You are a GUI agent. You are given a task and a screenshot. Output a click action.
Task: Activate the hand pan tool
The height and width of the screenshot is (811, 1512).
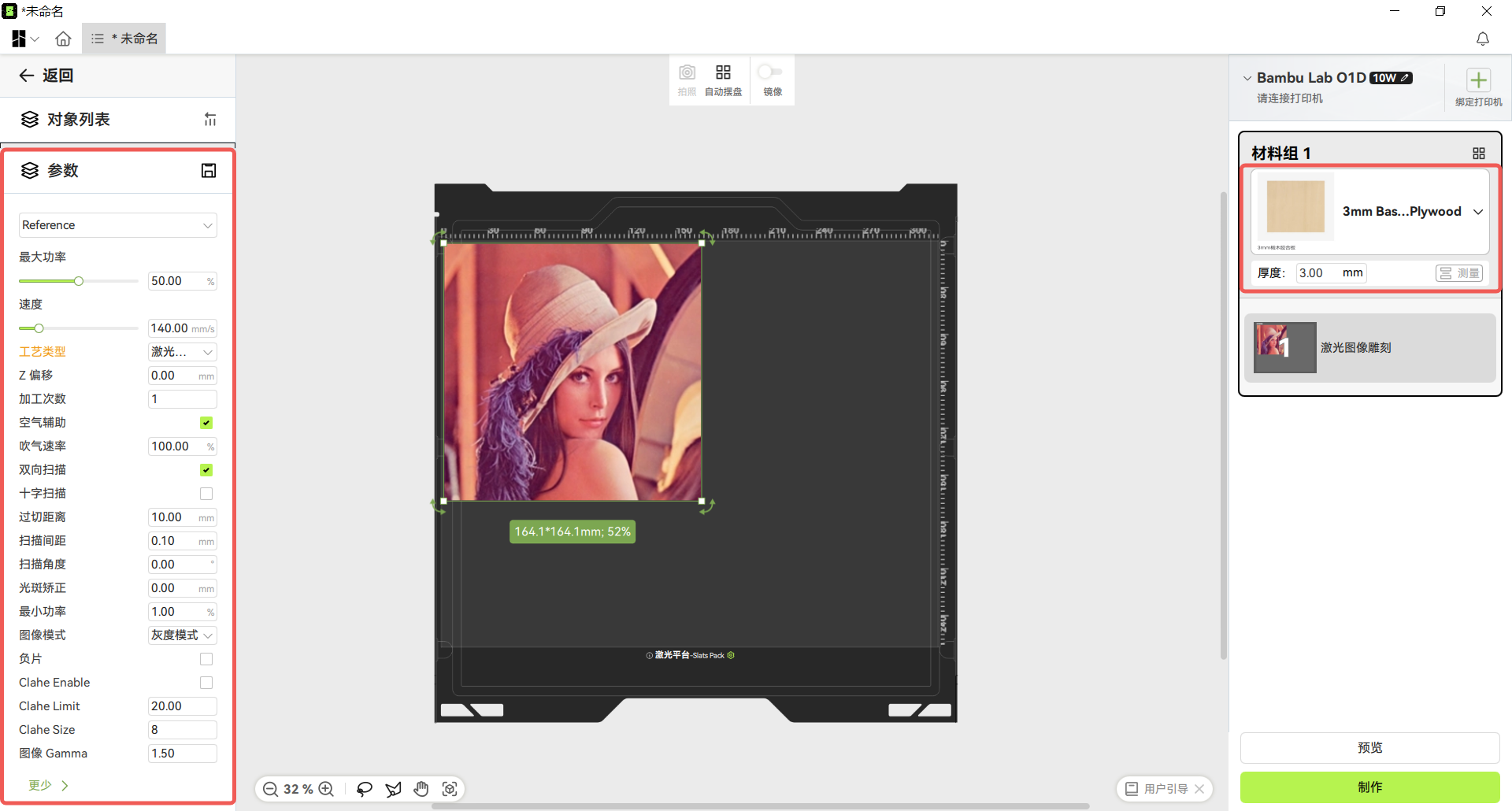pos(421,789)
